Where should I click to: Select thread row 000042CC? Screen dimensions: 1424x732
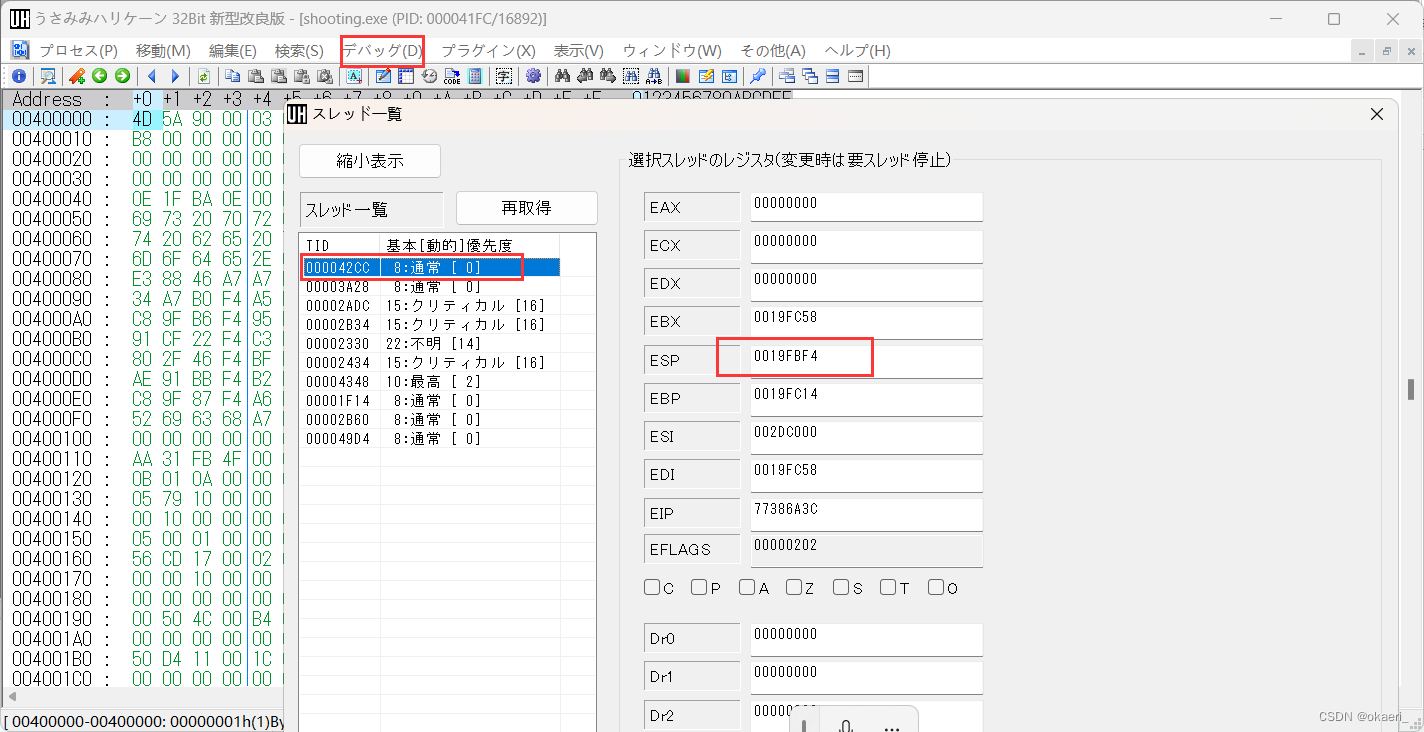click(430, 267)
